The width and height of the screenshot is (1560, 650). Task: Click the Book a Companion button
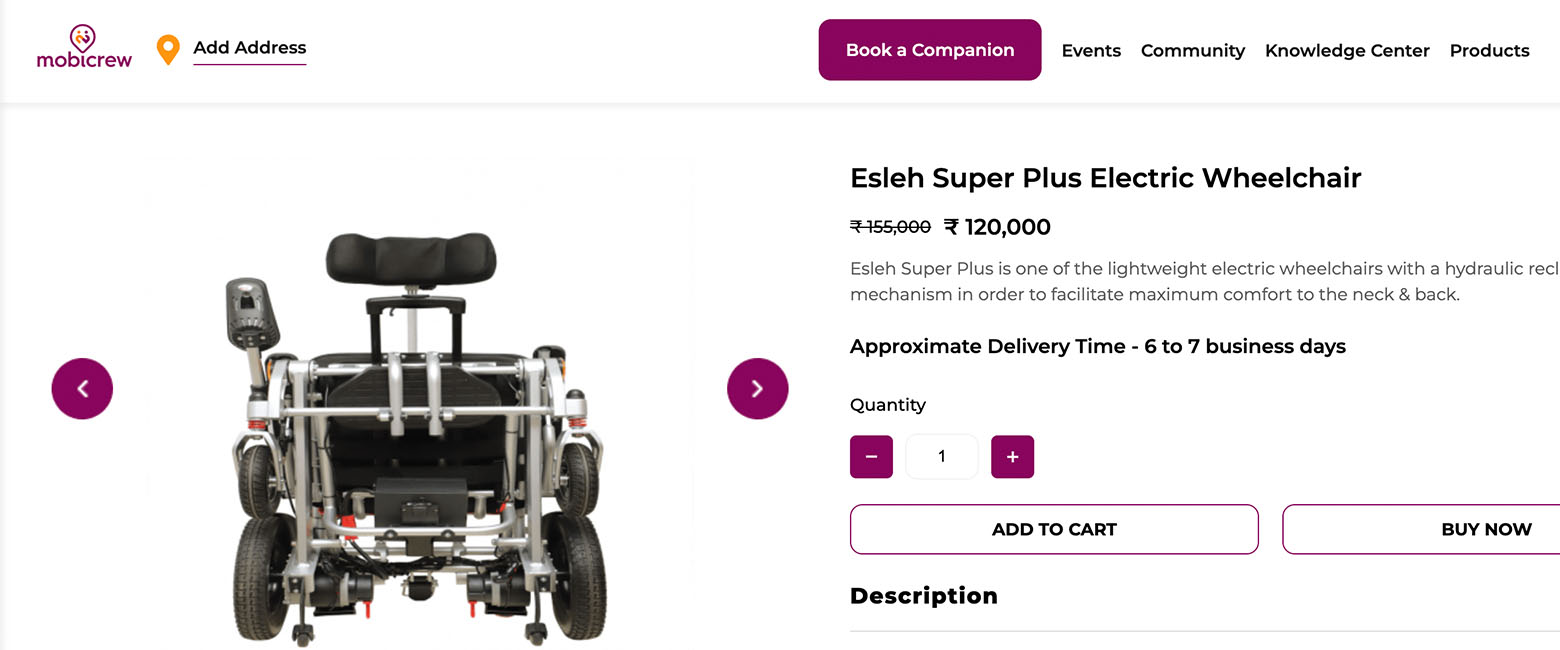tap(930, 50)
